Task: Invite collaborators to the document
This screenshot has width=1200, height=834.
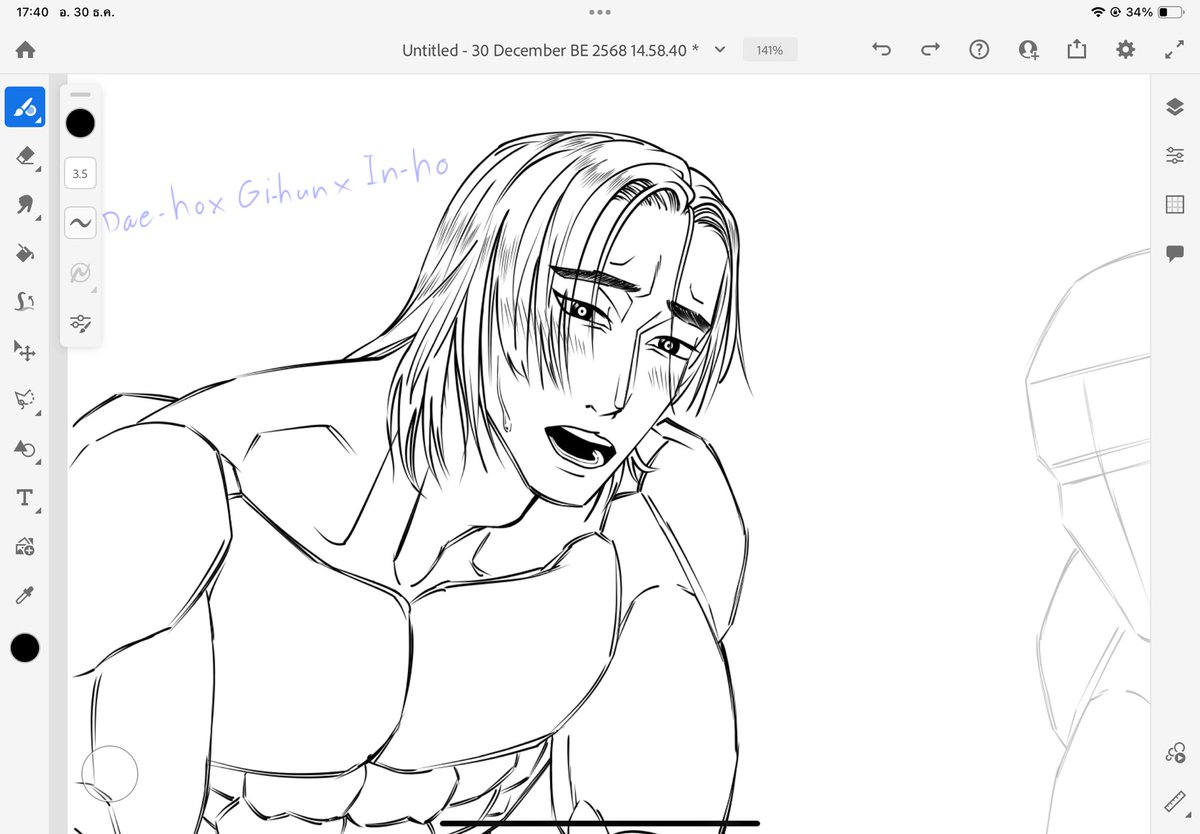Action: click(x=1028, y=50)
